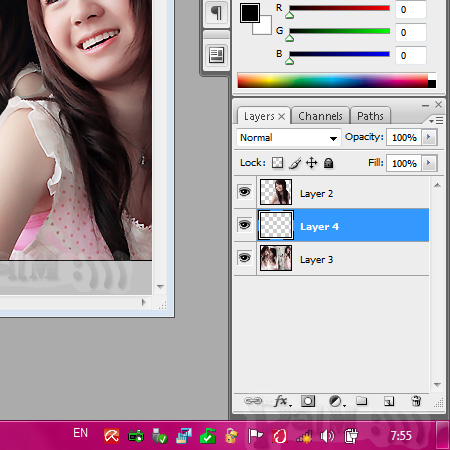Select Layer 3 by its name
Viewport: 450px width, 450px height.
(316, 260)
